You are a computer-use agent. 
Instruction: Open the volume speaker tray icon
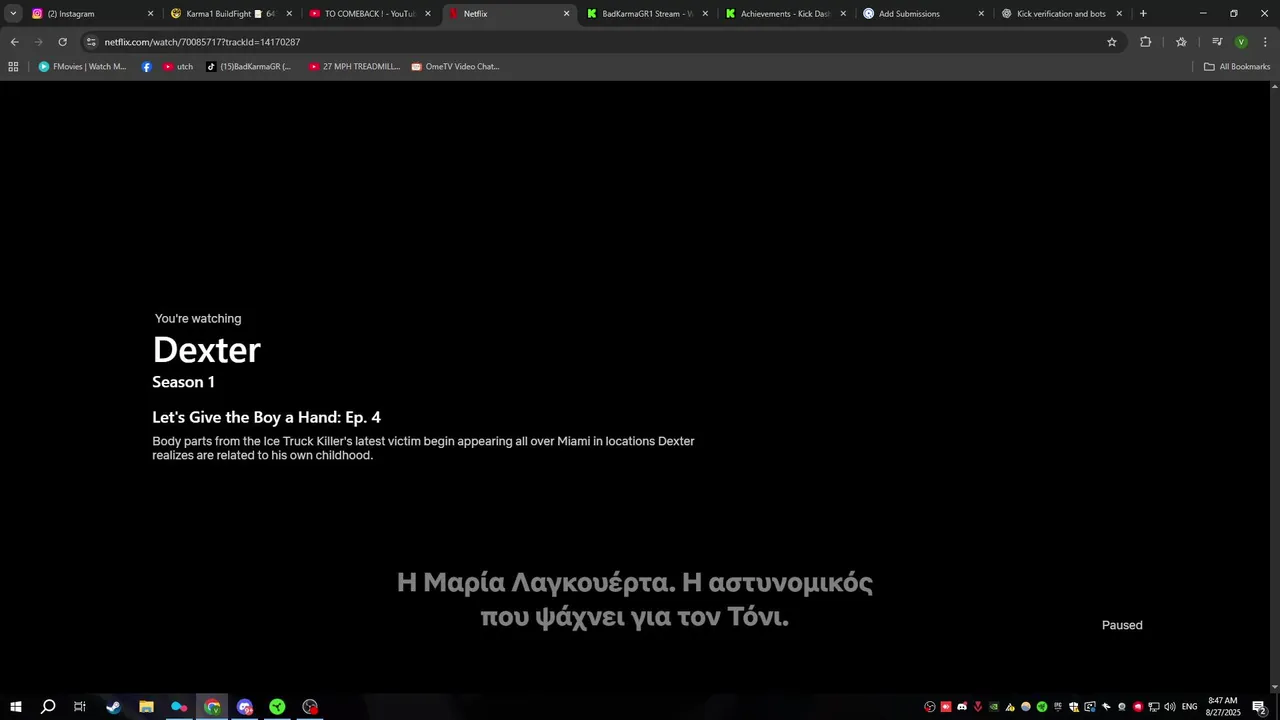tap(1170, 707)
